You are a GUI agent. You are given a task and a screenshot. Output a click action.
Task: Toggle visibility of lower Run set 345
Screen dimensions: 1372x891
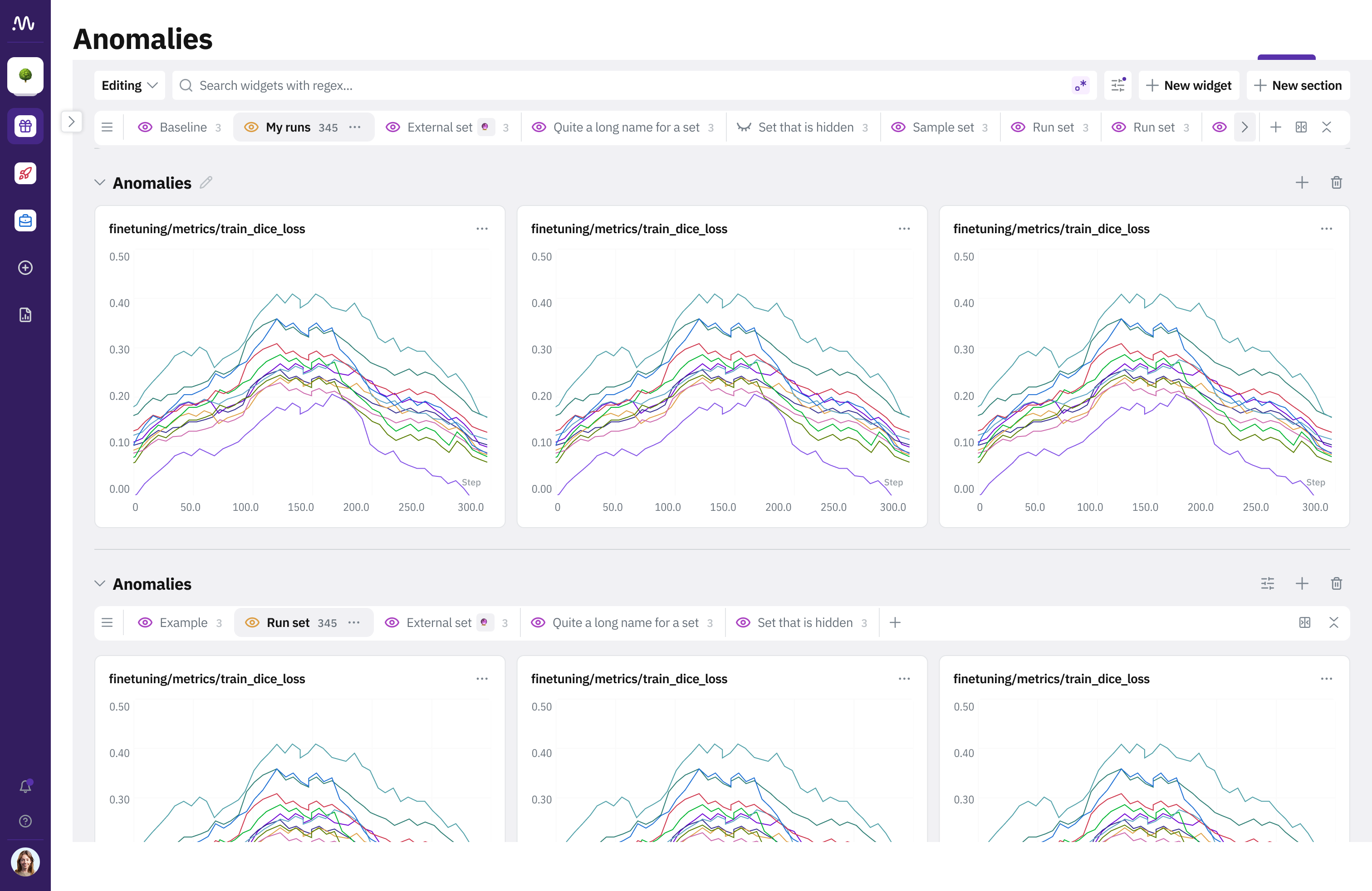click(253, 623)
